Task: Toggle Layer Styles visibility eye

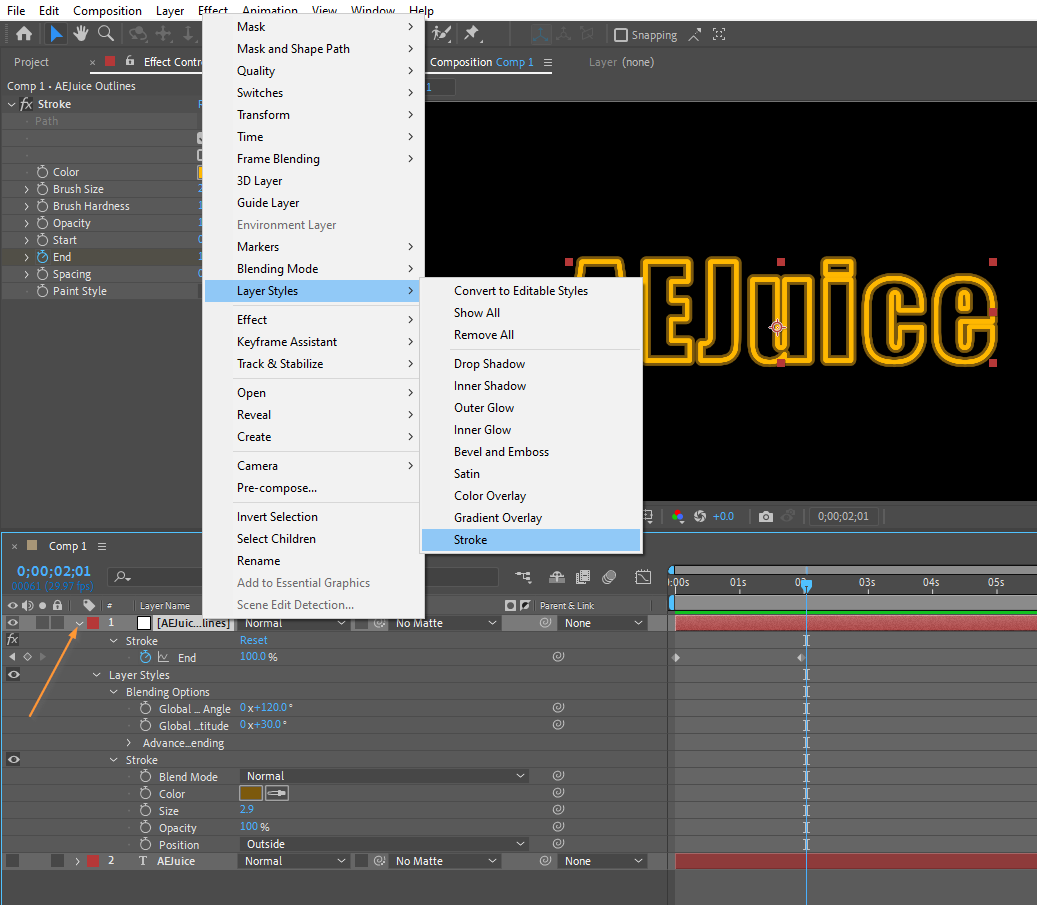Action: click(x=13, y=675)
